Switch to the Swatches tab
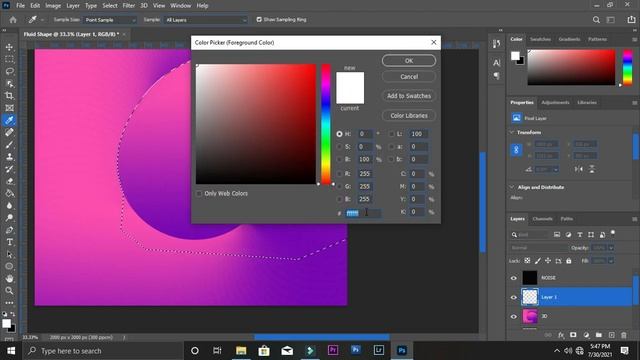The height and width of the screenshot is (360, 640). pos(540,39)
